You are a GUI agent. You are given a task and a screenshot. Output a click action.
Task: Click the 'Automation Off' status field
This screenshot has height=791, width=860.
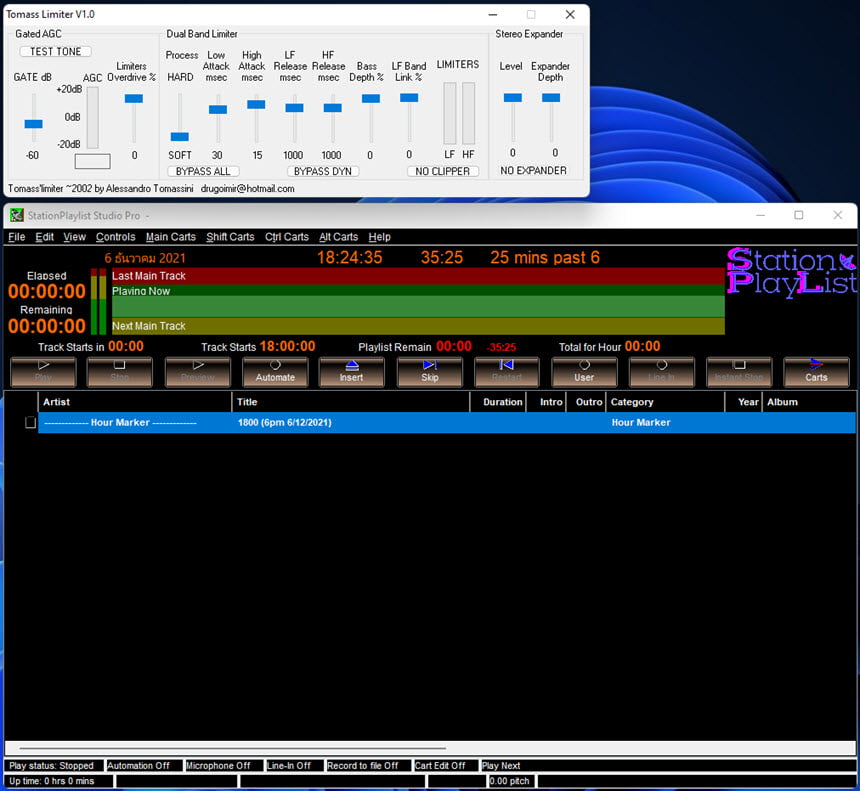pos(144,766)
